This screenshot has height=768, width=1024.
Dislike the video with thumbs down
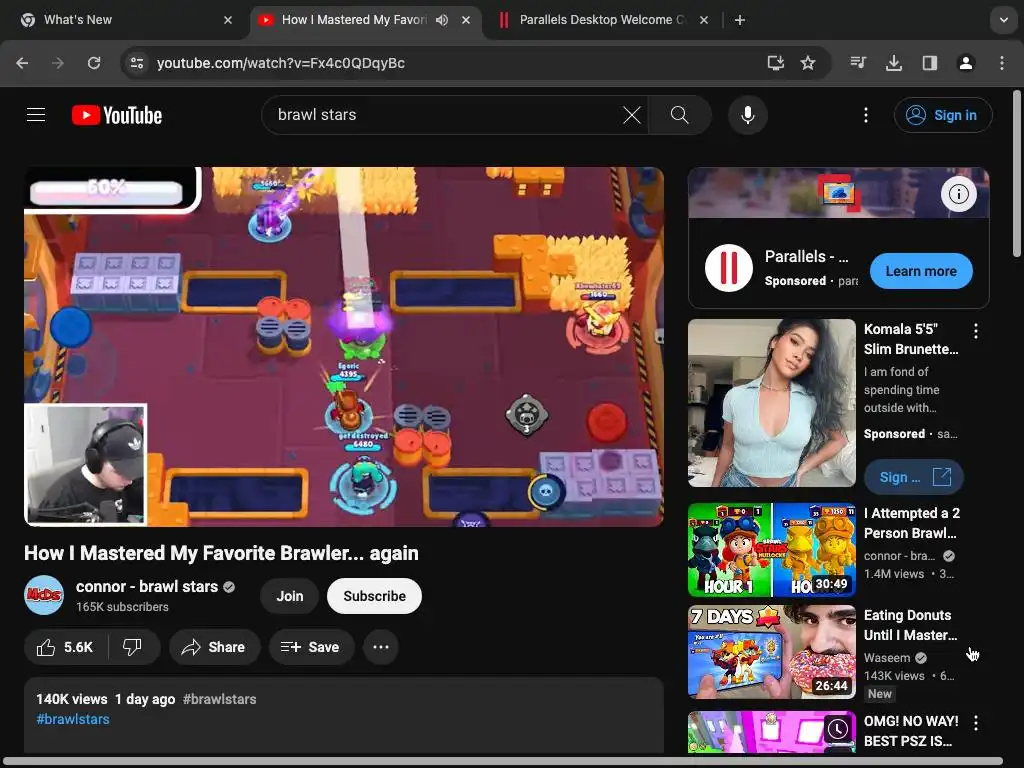coord(133,647)
